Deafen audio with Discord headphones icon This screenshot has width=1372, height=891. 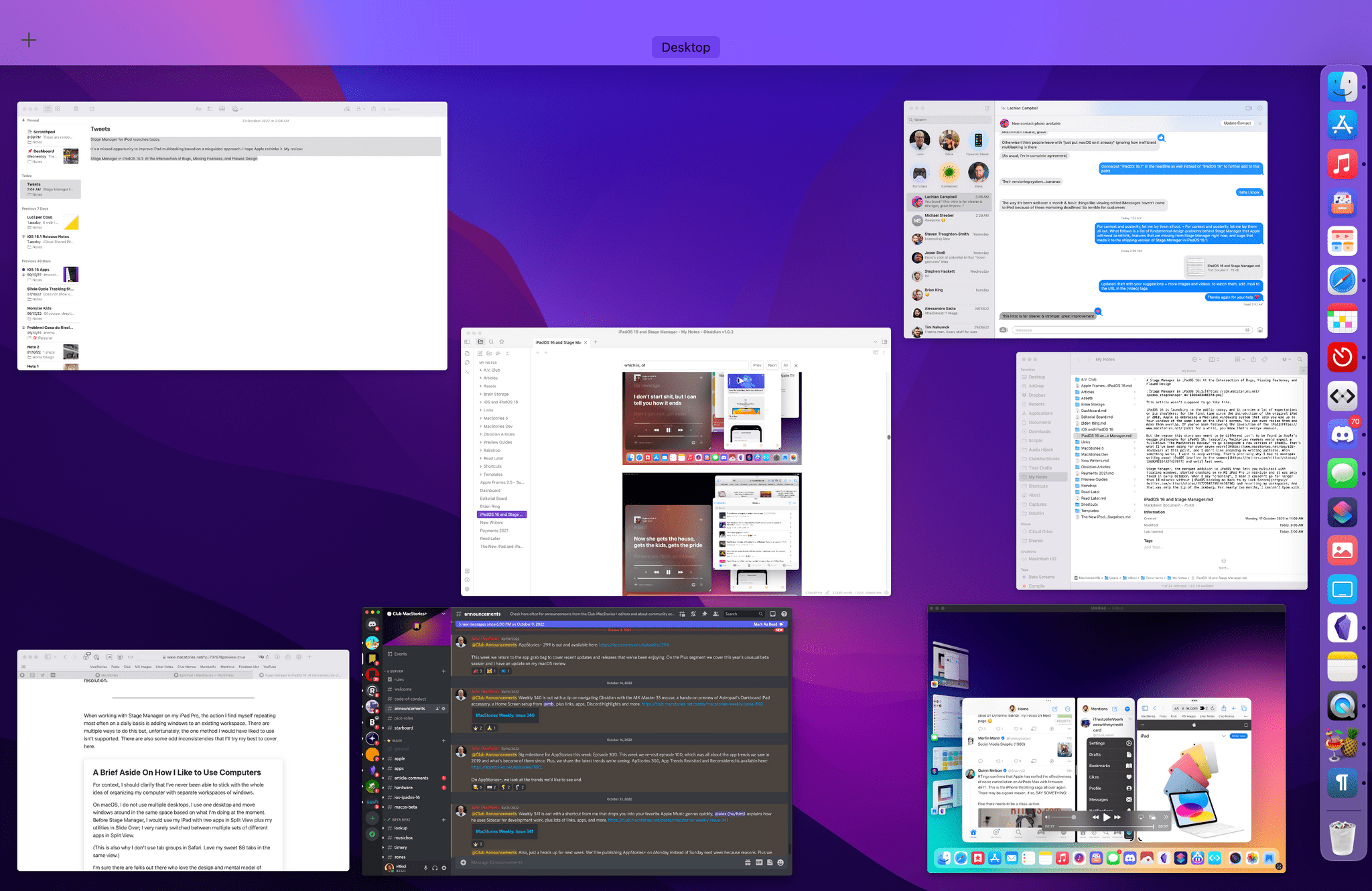(x=435, y=868)
